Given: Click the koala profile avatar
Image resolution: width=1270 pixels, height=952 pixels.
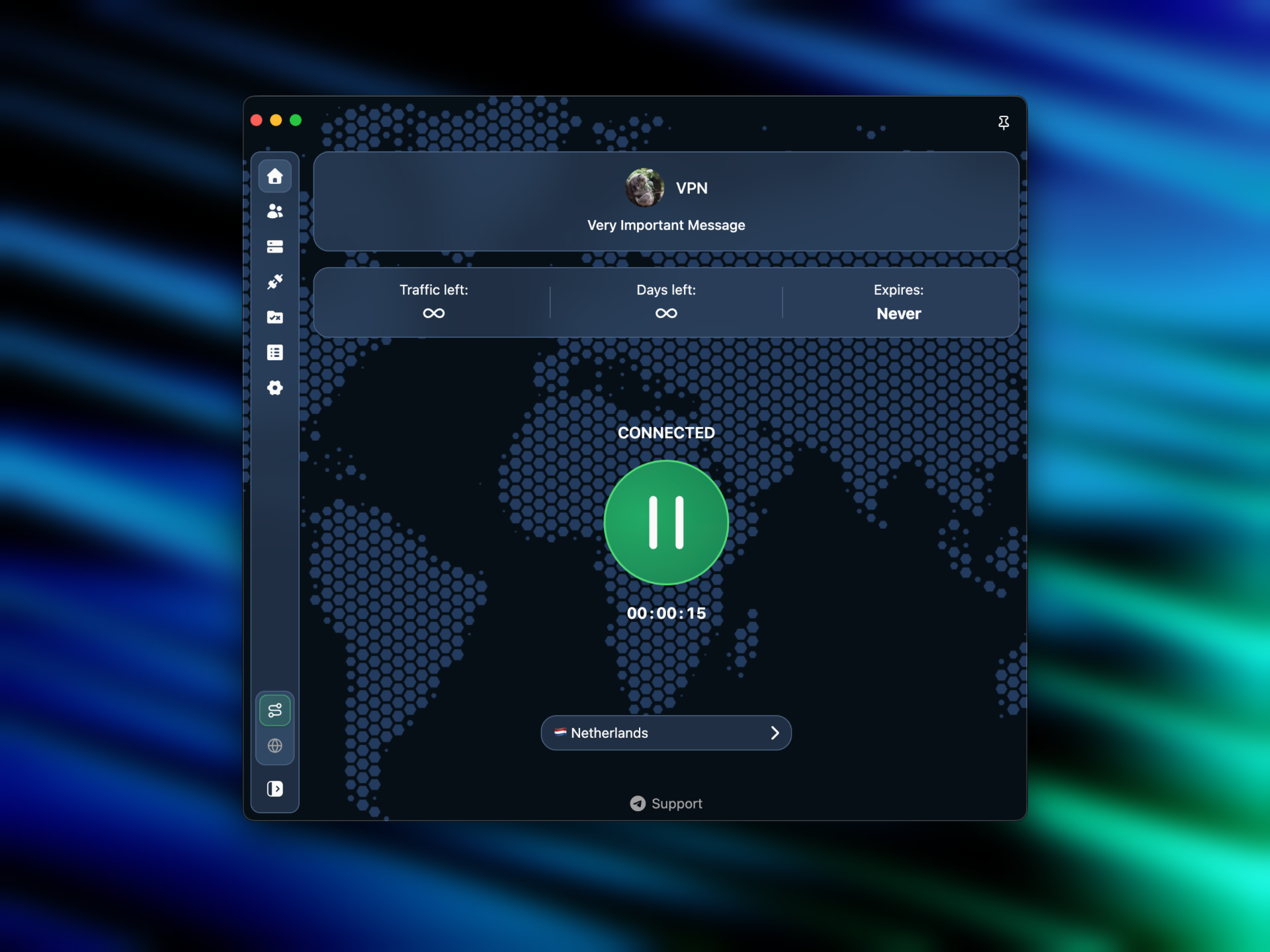Looking at the screenshot, I should click(645, 188).
